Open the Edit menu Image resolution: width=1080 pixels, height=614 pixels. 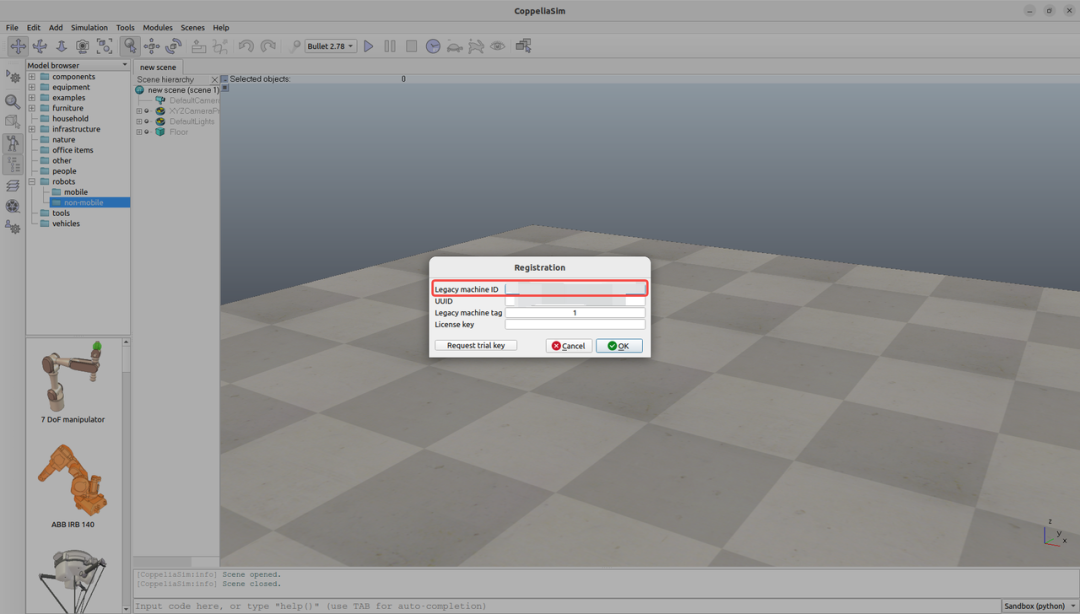point(33,28)
